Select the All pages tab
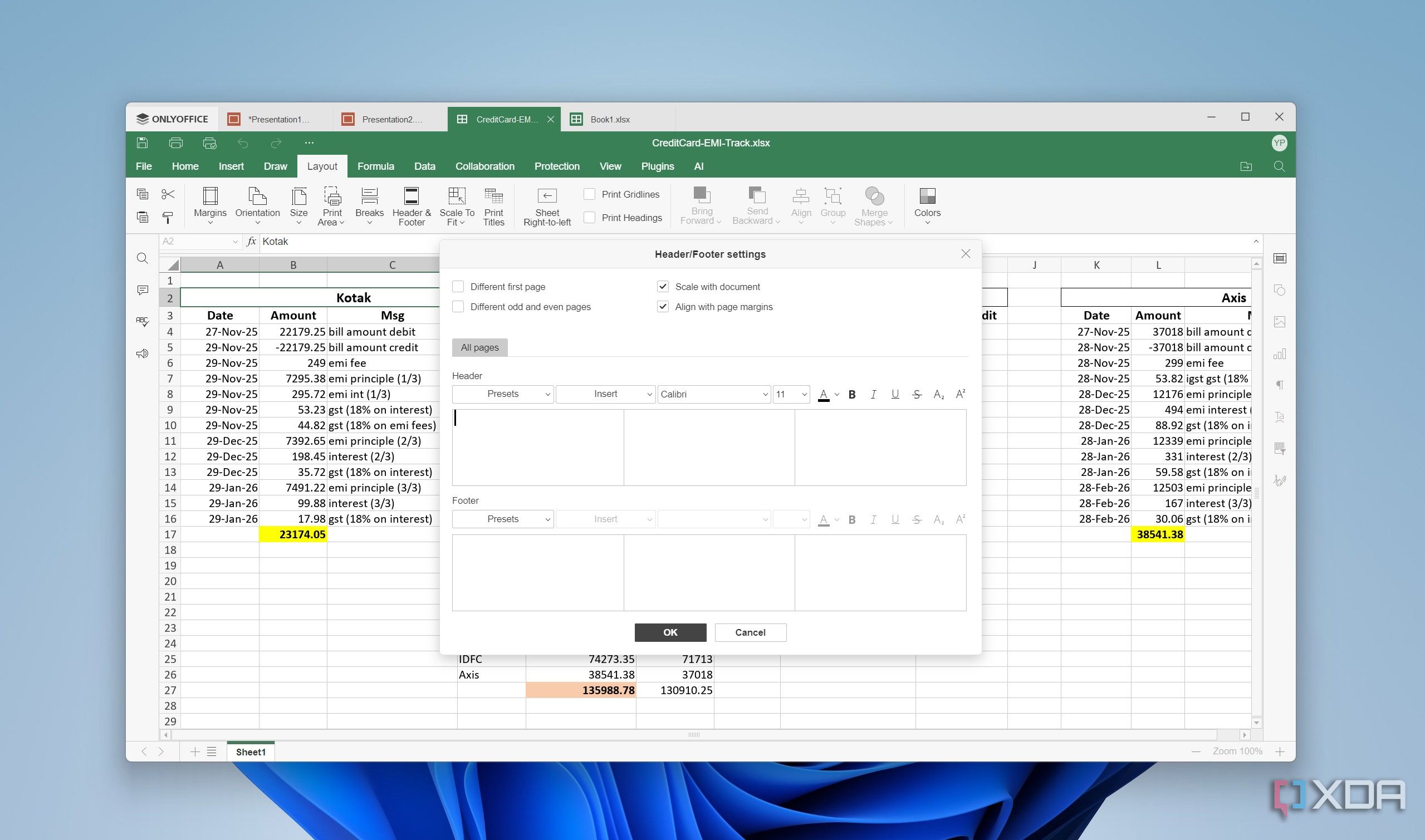This screenshot has width=1425, height=840. (x=479, y=347)
